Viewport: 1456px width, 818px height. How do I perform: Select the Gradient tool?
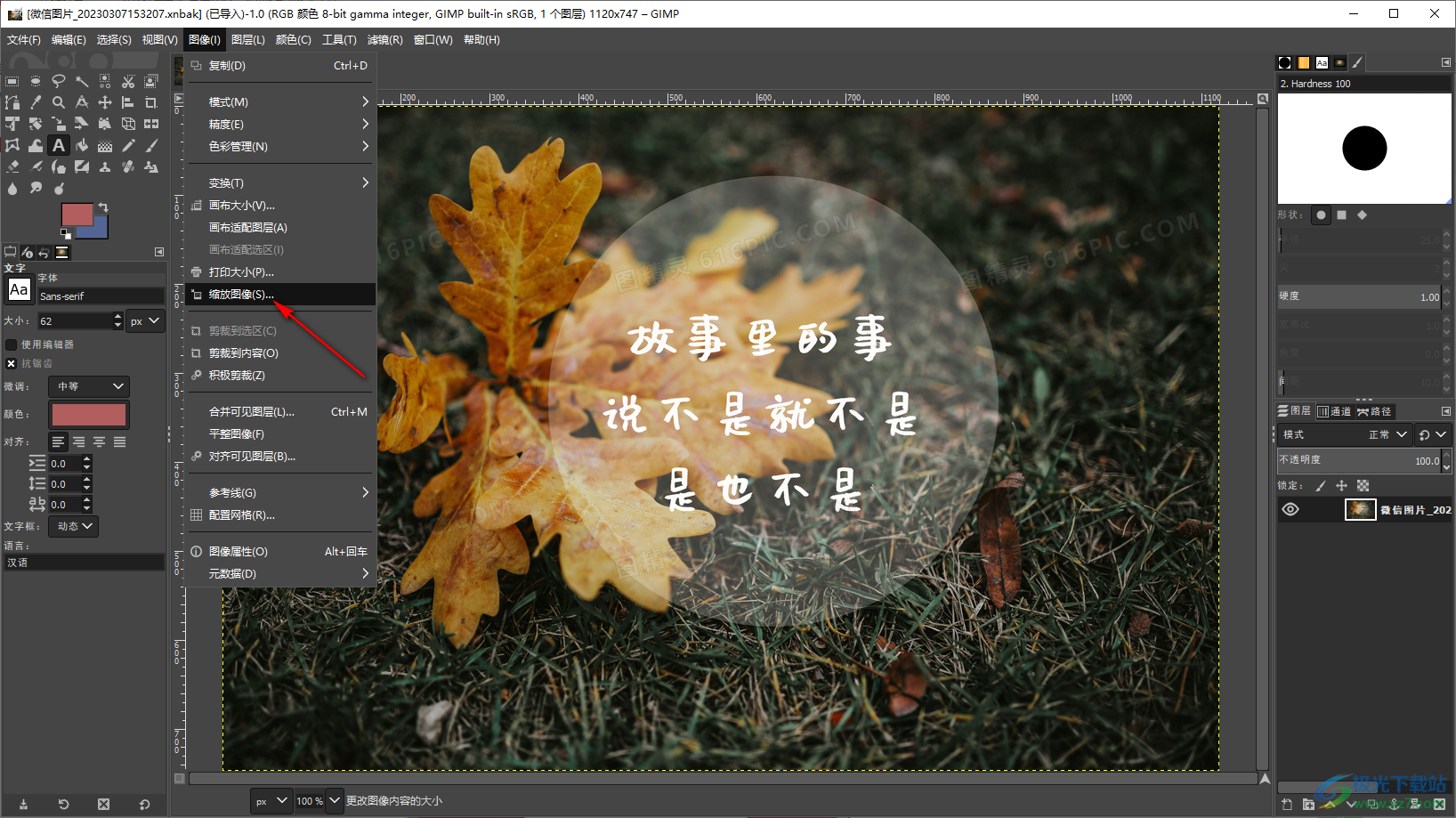click(105, 145)
